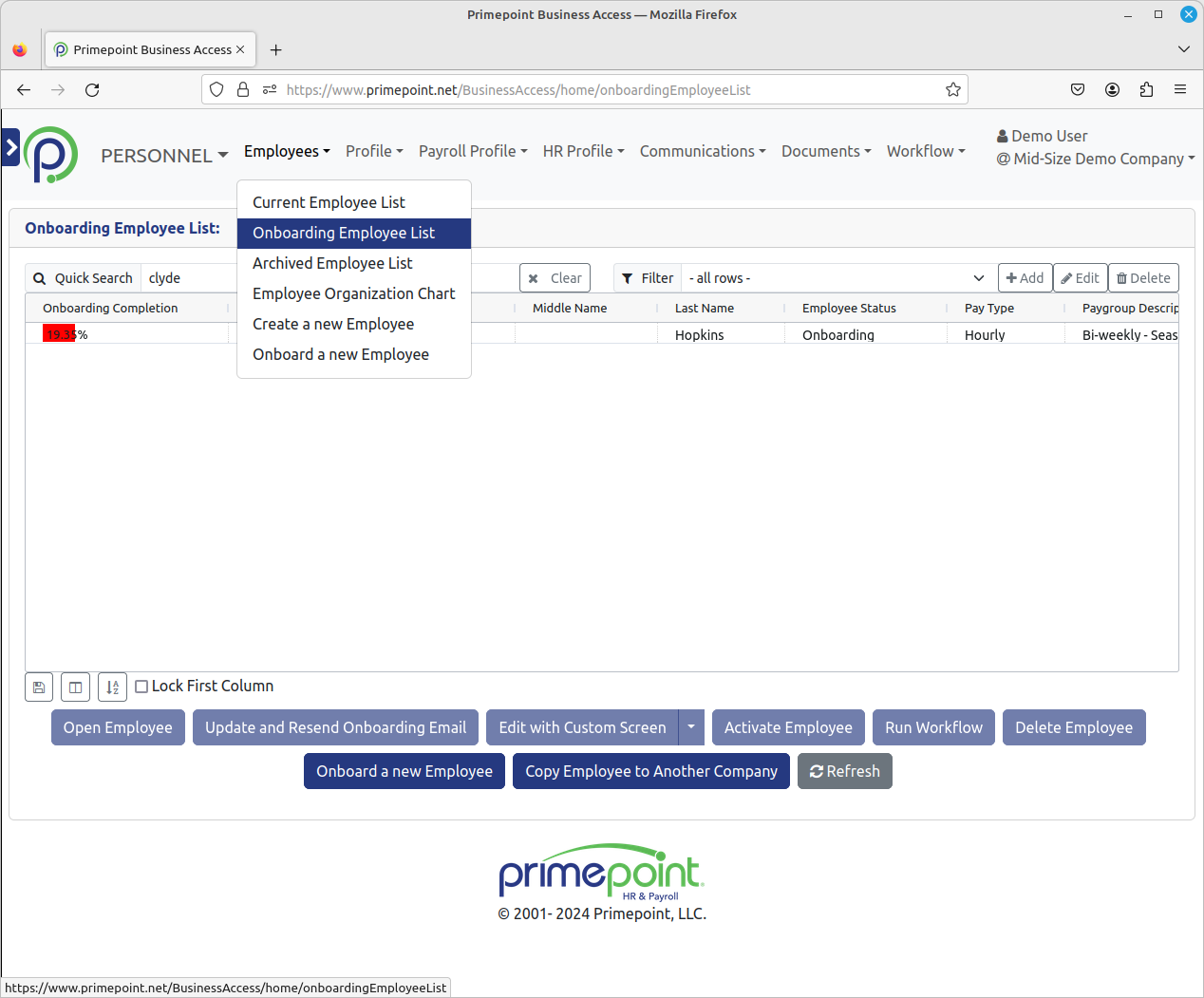
Task: Click the Activate Employee button
Action: click(x=788, y=727)
